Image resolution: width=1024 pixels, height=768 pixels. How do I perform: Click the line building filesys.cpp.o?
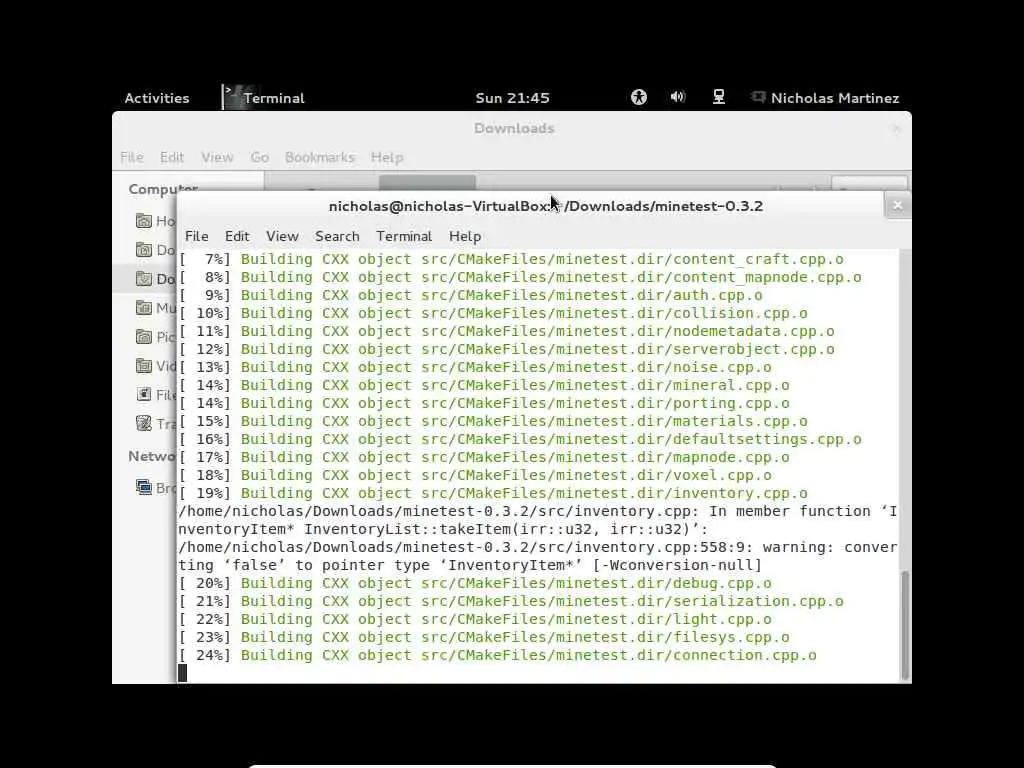point(484,637)
